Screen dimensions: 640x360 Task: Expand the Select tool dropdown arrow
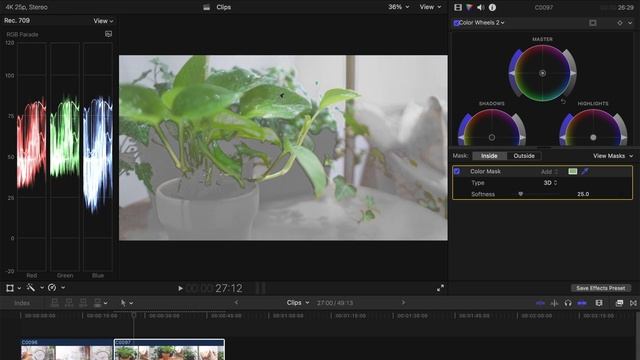tap(131, 303)
